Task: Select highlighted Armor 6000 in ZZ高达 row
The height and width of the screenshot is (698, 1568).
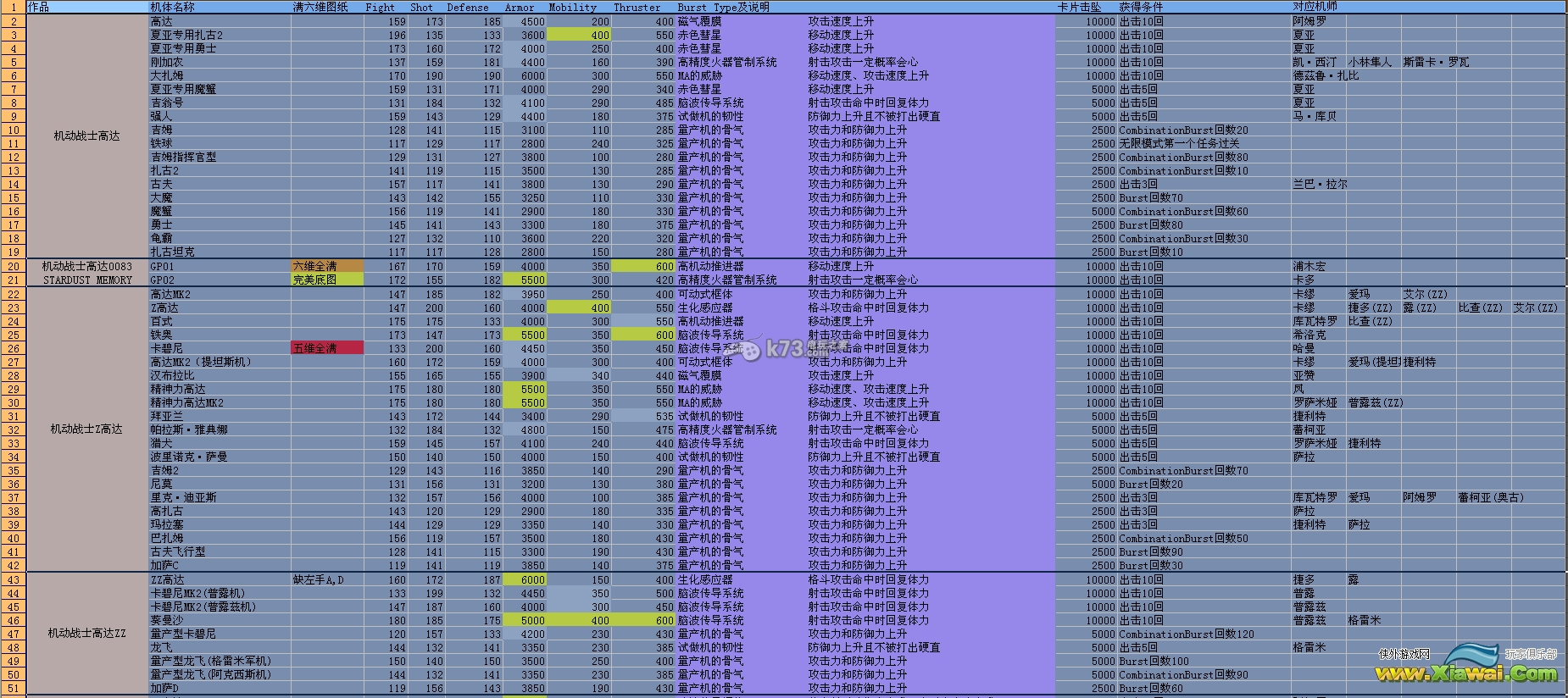Action: click(x=525, y=579)
